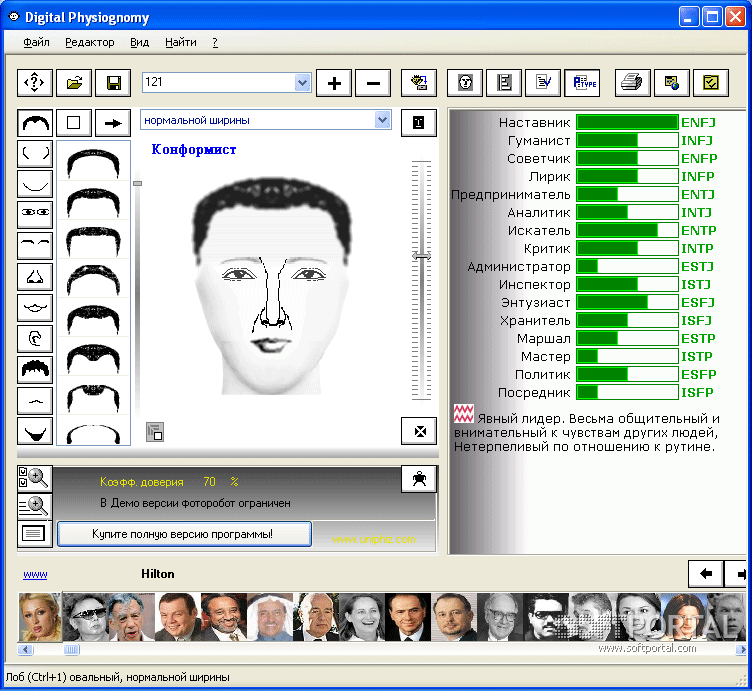Choose the ear feature button

coord(35,339)
